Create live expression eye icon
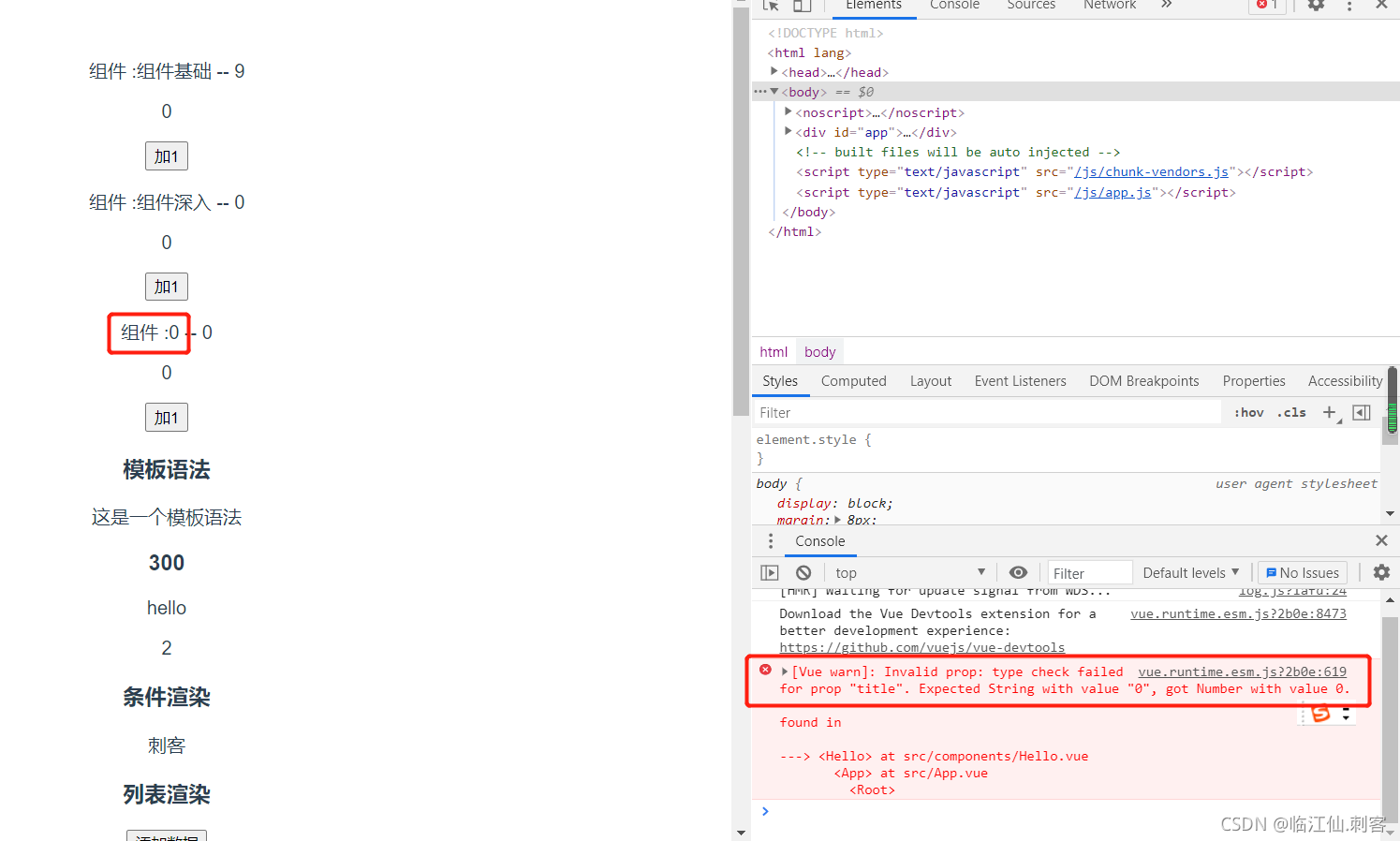Image resolution: width=1400 pixels, height=841 pixels. click(1018, 572)
